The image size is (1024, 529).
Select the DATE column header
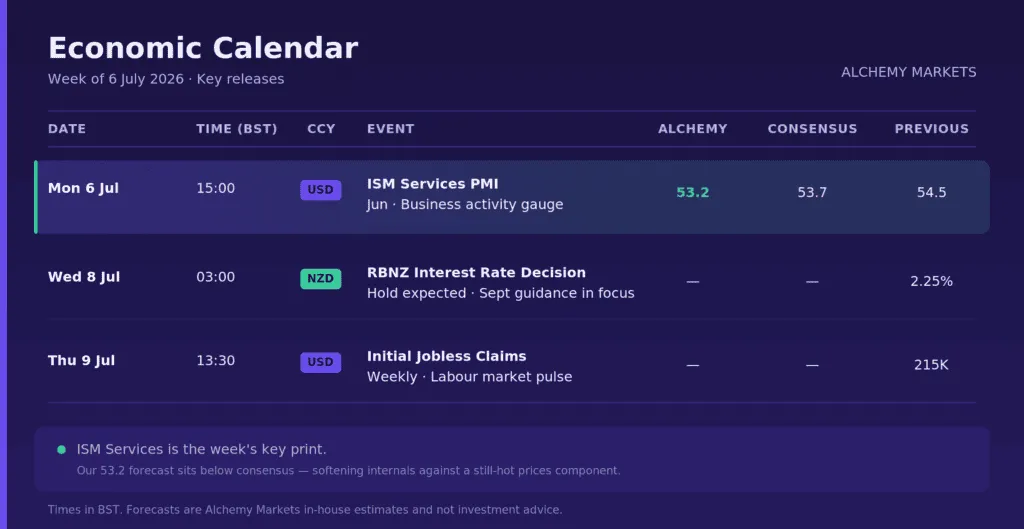67,129
